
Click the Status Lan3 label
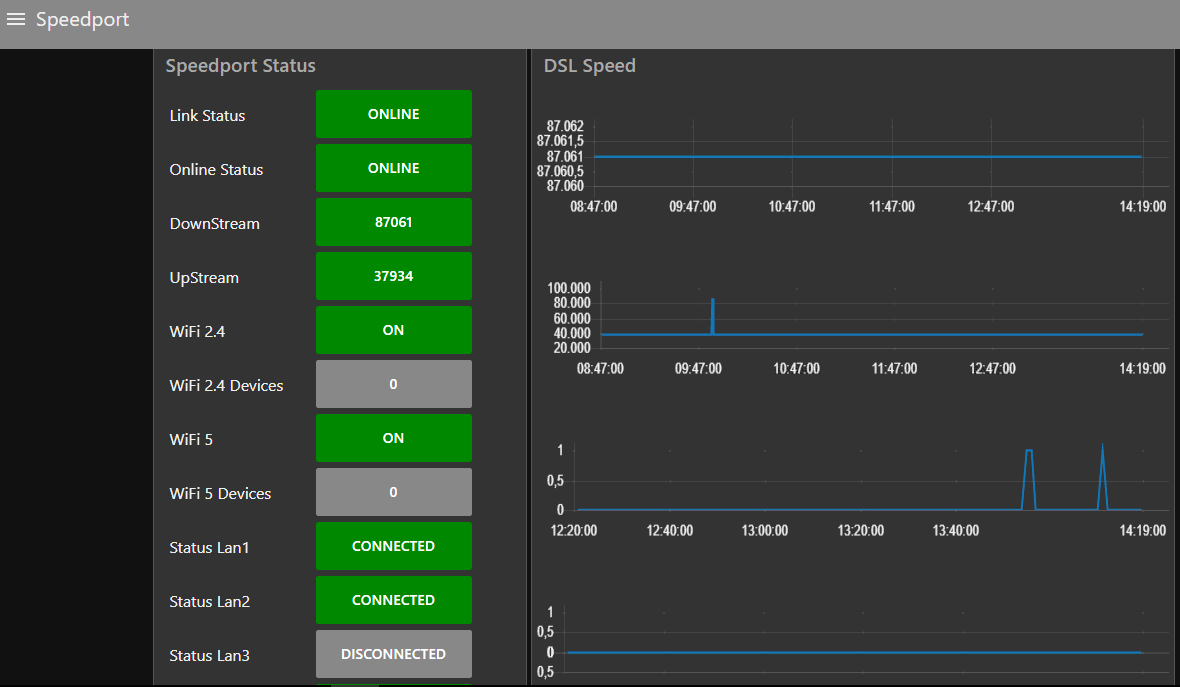pyautogui.click(x=209, y=656)
